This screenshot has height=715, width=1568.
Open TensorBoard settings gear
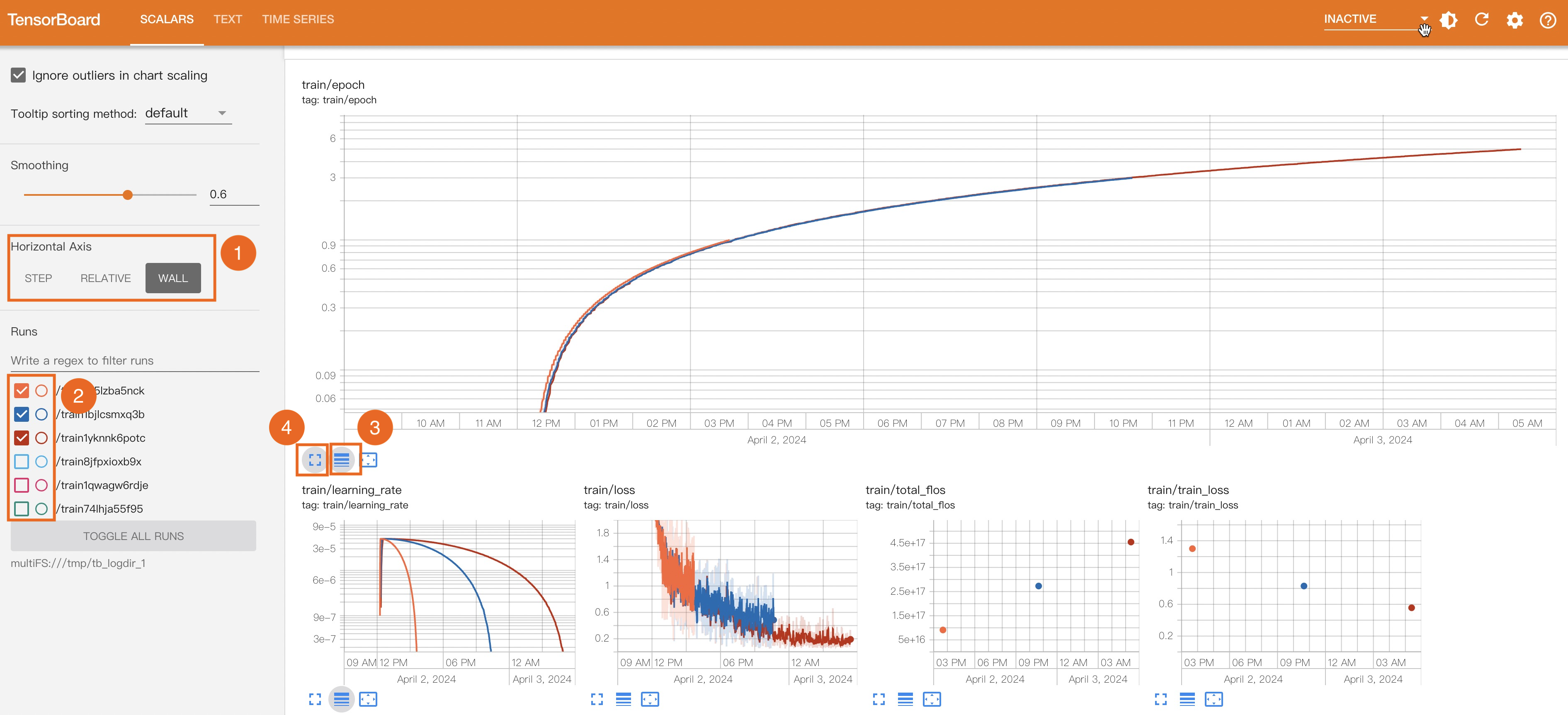click(x=1515, y=20)
